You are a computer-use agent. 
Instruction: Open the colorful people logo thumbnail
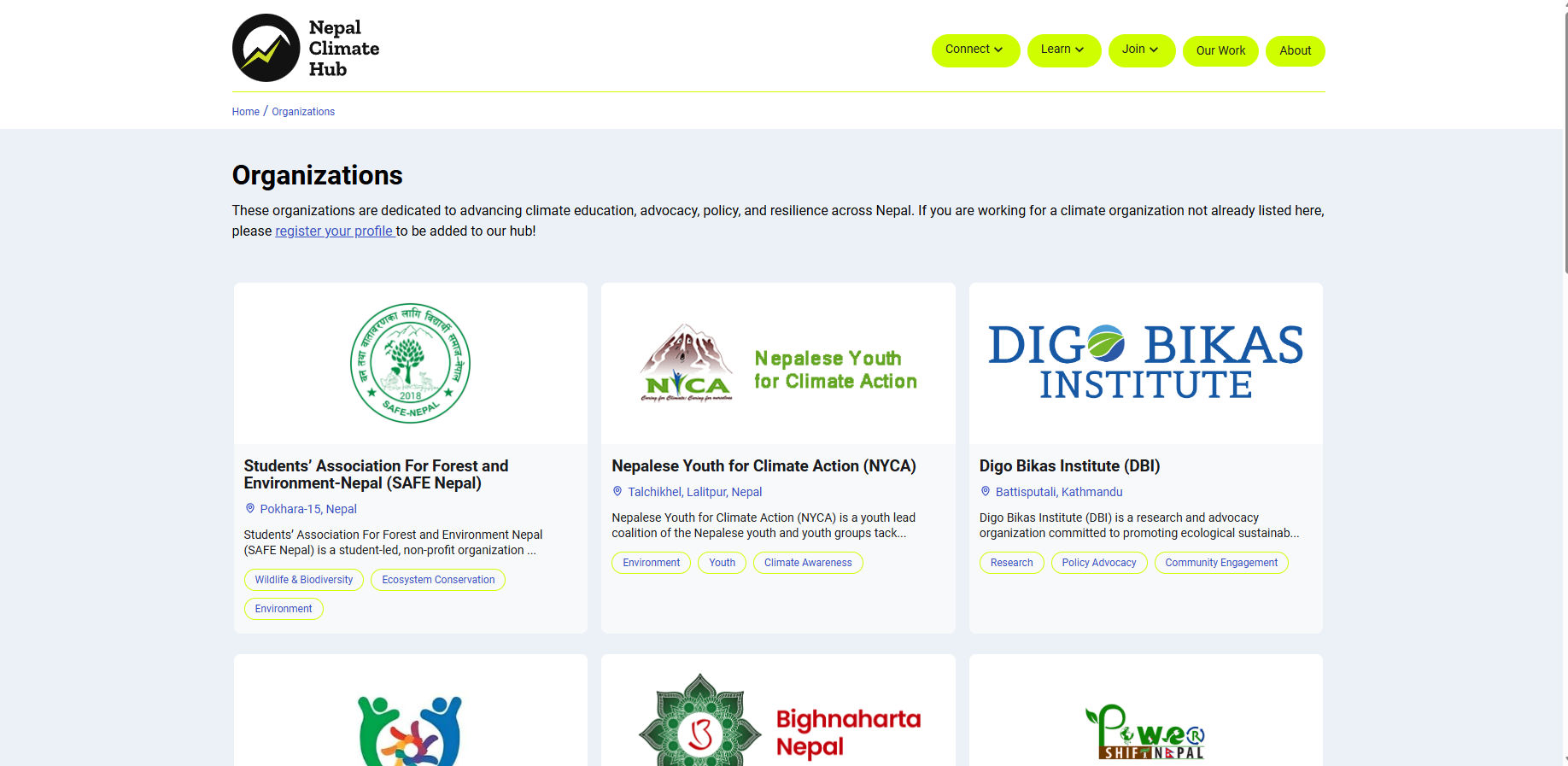point(410,731)
